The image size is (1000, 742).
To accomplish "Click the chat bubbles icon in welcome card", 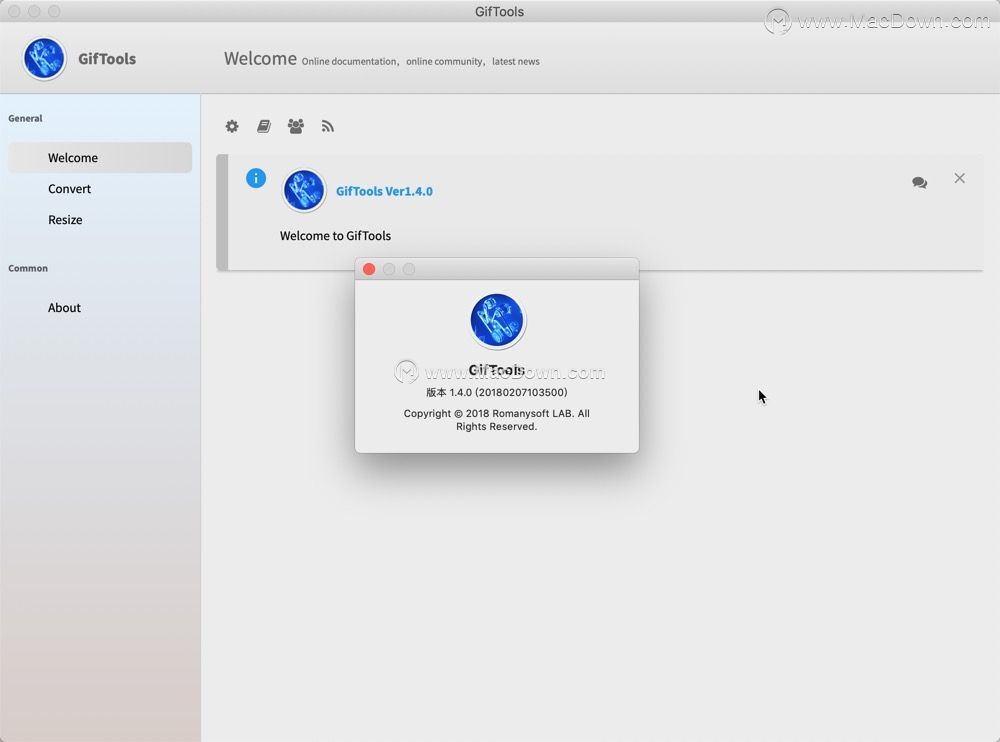I will pyautogui.click(x=919, y=183).
